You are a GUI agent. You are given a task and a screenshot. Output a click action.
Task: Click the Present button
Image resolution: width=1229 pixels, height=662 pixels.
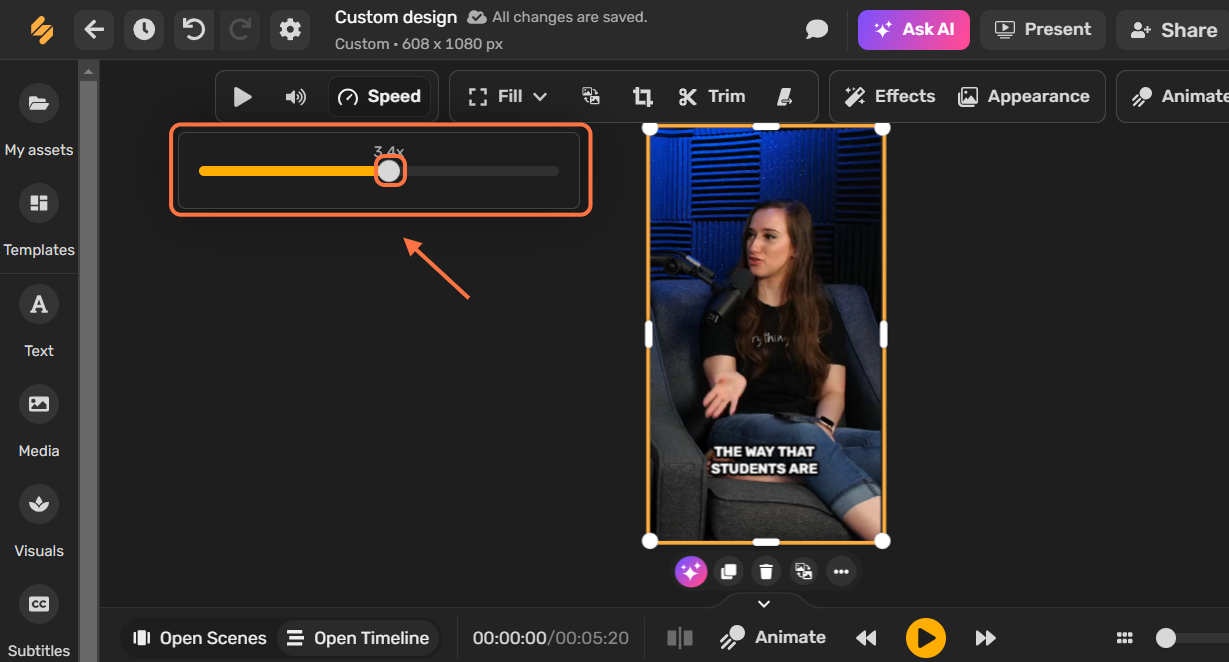[1043, 30]
